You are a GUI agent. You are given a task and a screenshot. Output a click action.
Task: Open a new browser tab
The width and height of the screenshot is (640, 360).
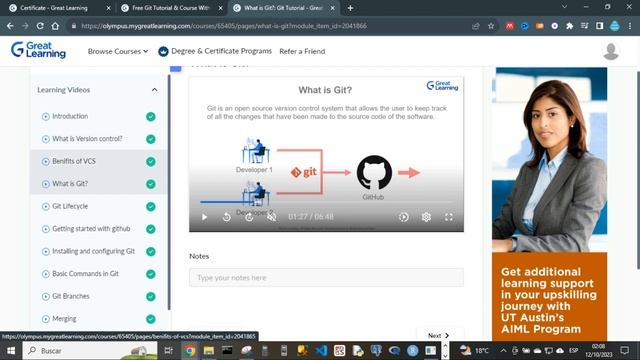(x=350, y=8)
